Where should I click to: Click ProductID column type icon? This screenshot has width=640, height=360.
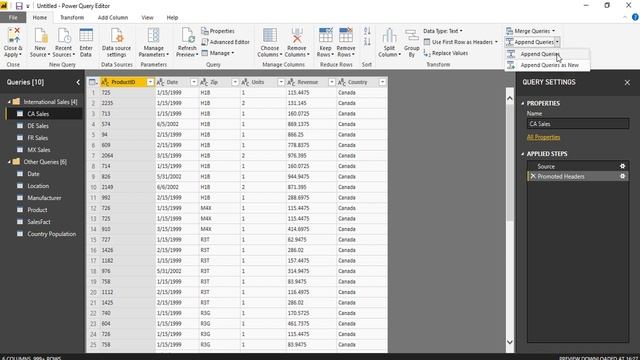[x=105, y=82]
